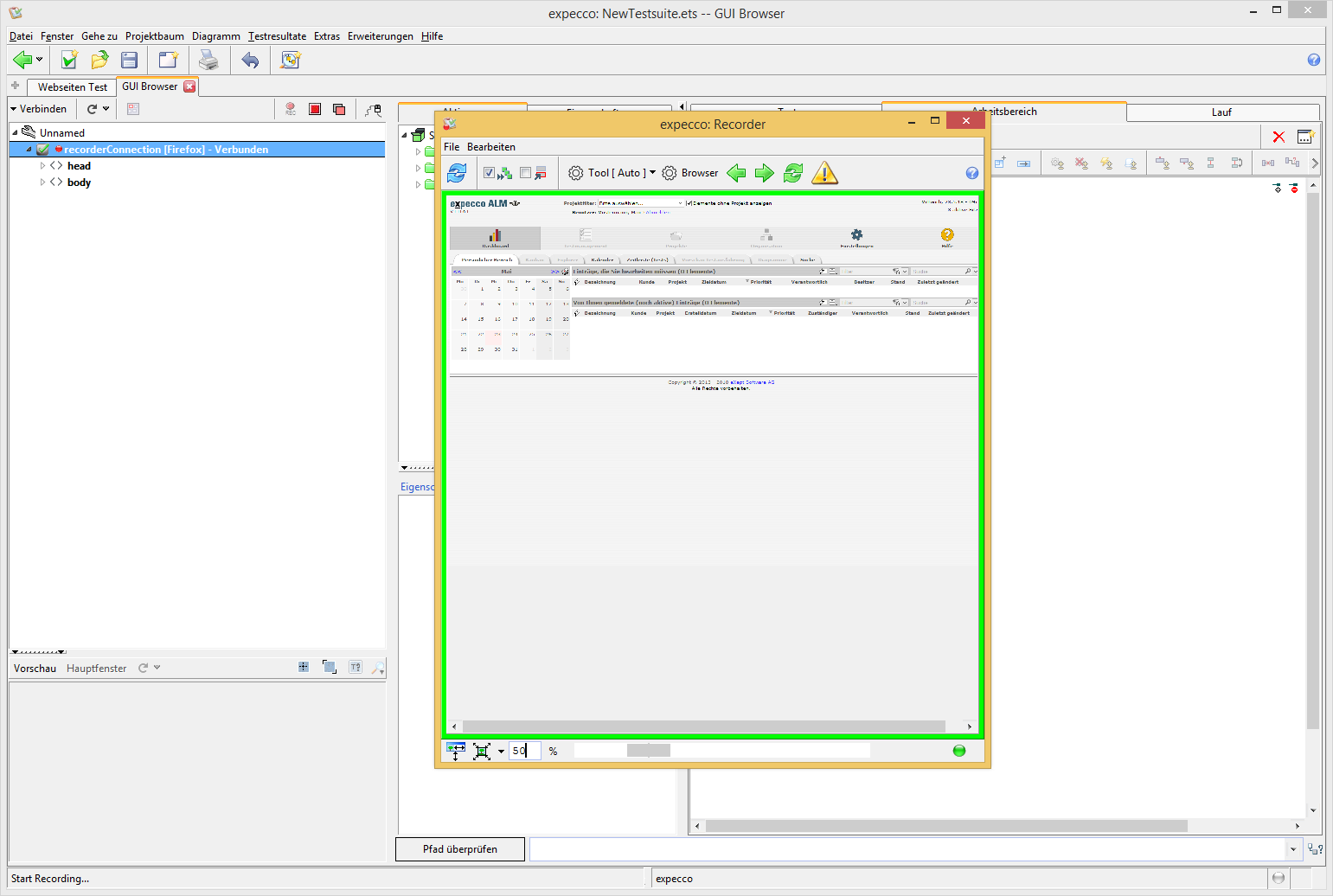Viewport: 1333px width, 896px height.
Task: Toggle the first checked checkbox in Recorder toolbar
Action: pyautogui.click(x=489, y=173)
